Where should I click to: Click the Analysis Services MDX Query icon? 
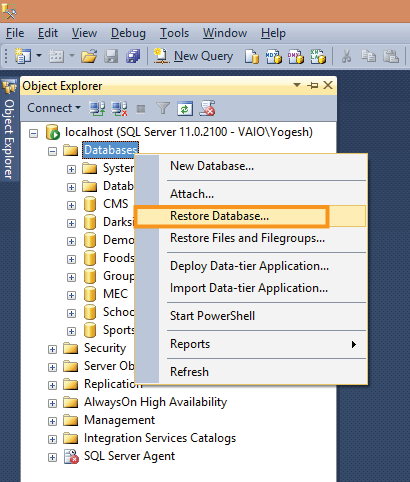coord(274,56)
